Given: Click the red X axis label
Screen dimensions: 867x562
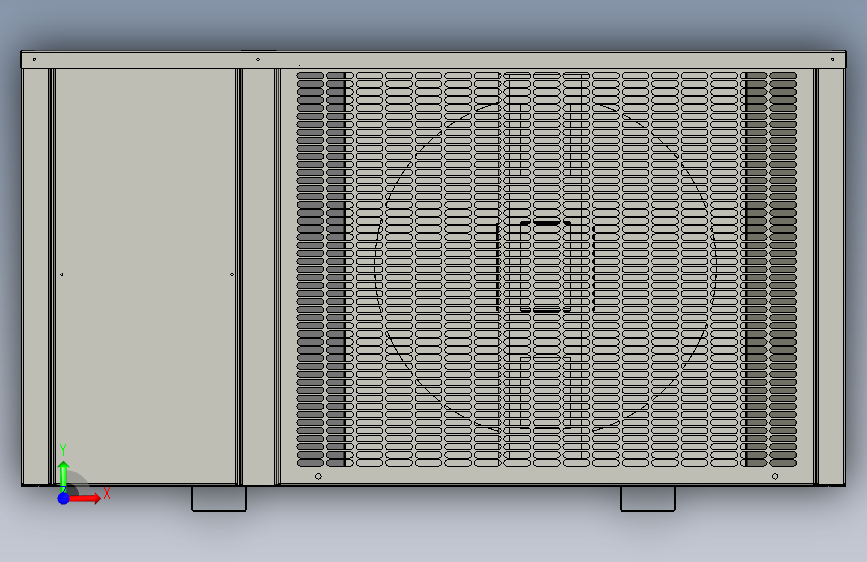Looking at the screenshot, I should coord(107,493).
